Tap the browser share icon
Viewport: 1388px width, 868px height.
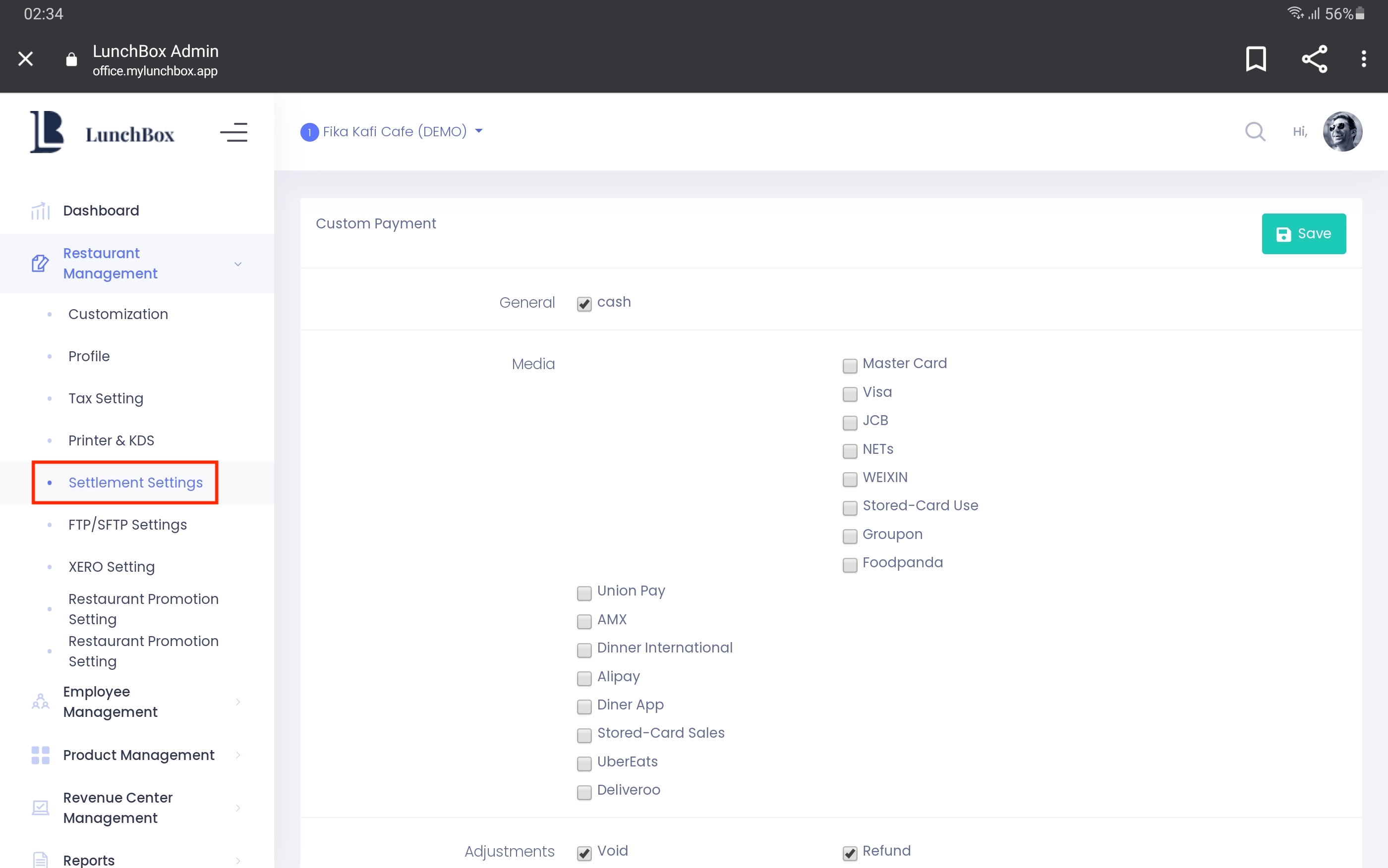point(1314,58)
